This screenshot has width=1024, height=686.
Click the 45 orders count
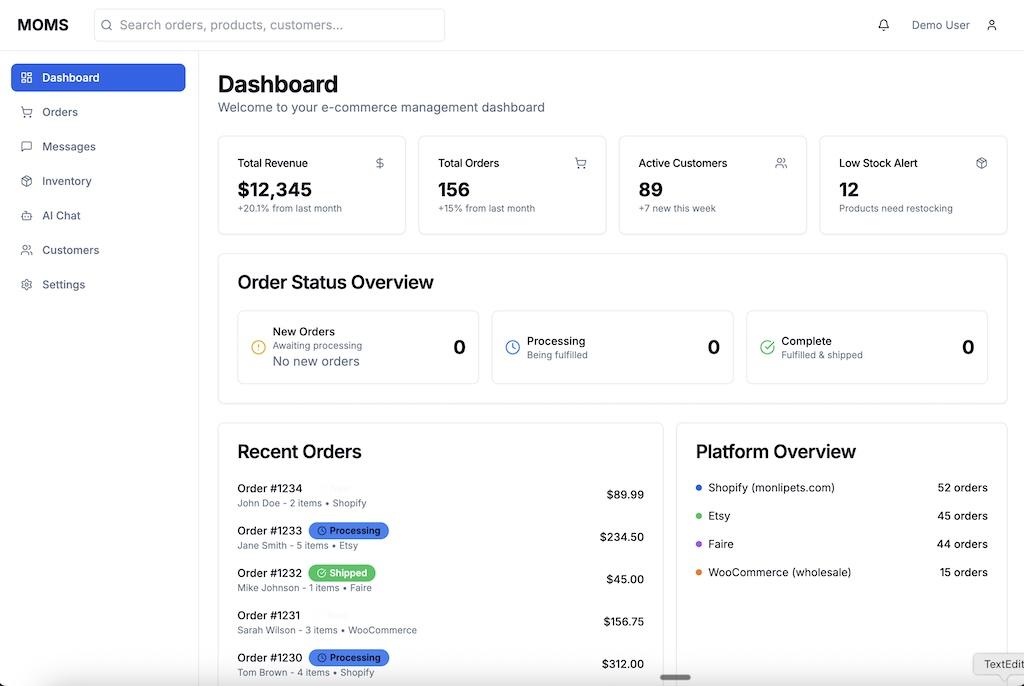963,515
